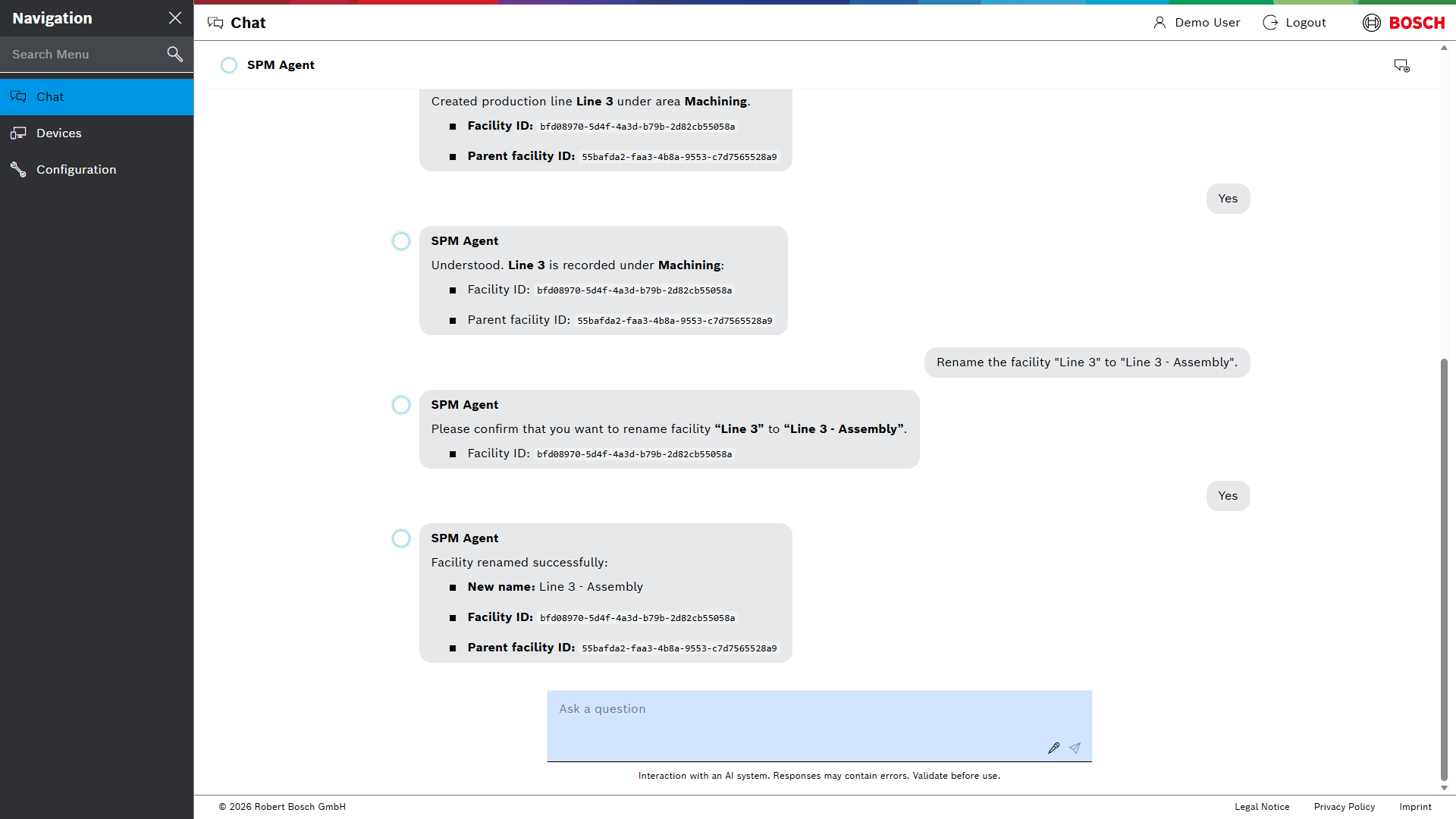
Task: Select the 'Rename the facility' user message
Action: pos(1087,362)
